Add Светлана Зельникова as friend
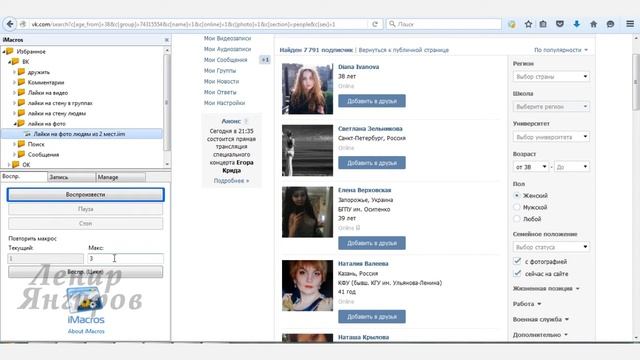 click(x=372, y=163)
